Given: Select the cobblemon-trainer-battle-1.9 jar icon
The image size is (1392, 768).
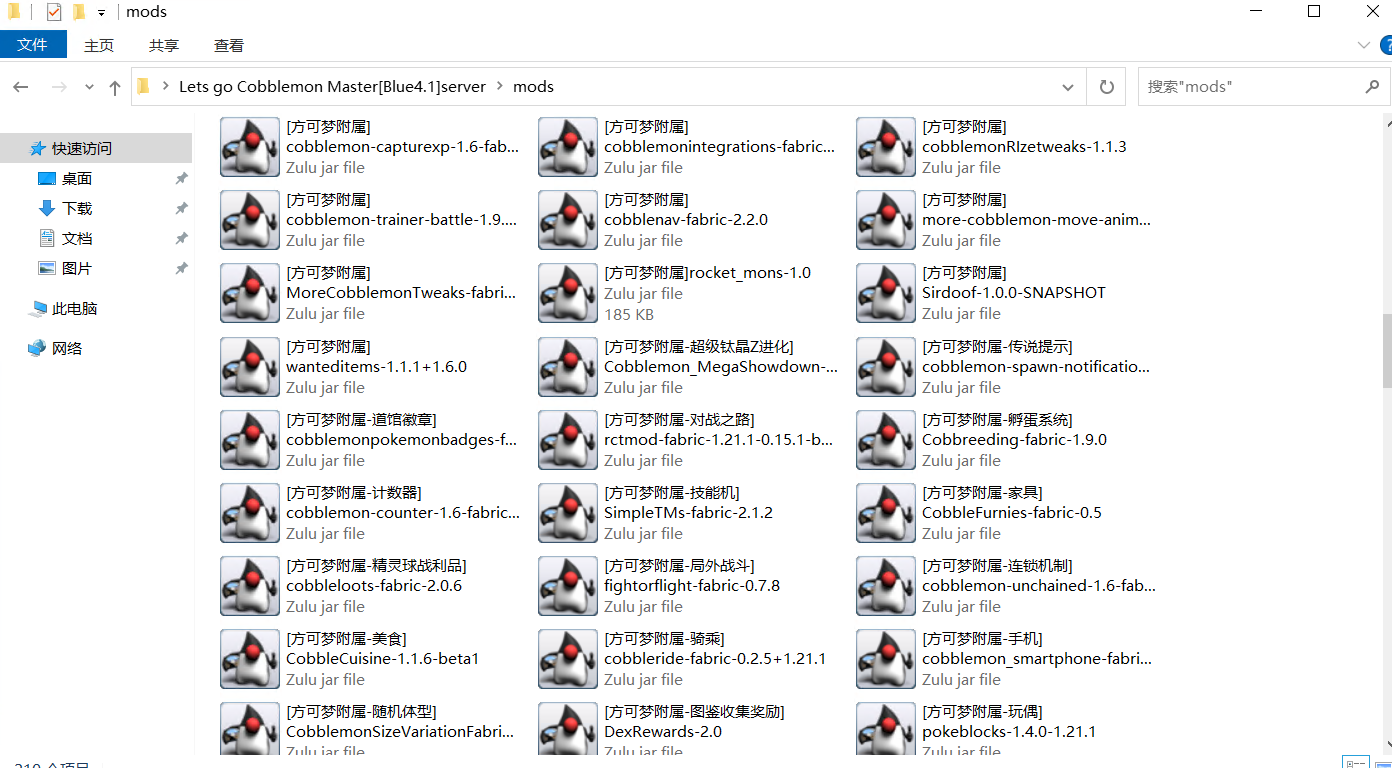Looking at the screenshot, I should 250,220.
